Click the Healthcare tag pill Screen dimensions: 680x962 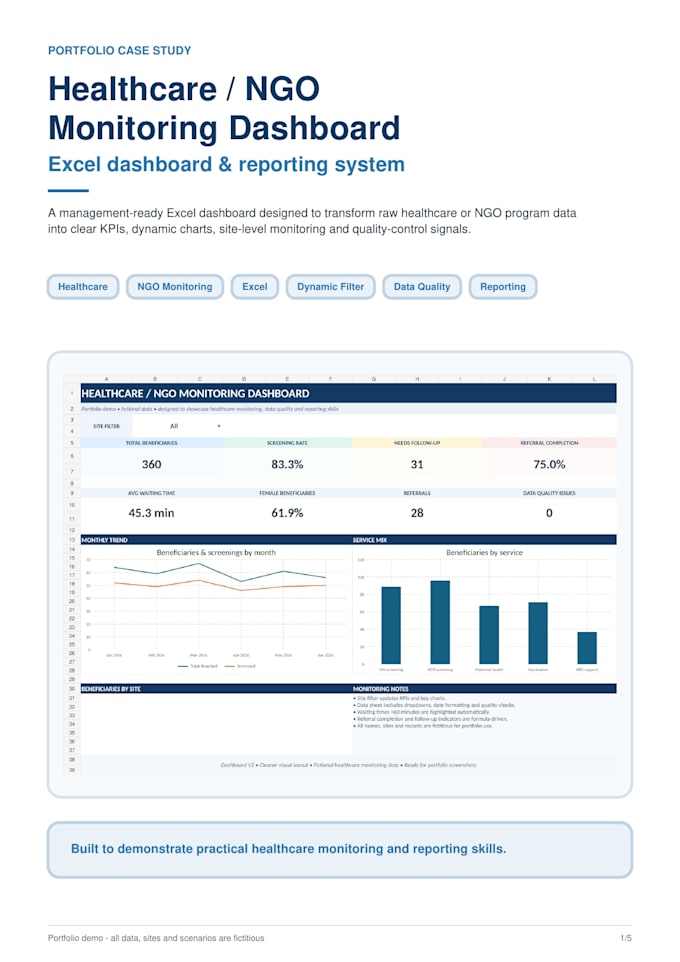[83, 287]
